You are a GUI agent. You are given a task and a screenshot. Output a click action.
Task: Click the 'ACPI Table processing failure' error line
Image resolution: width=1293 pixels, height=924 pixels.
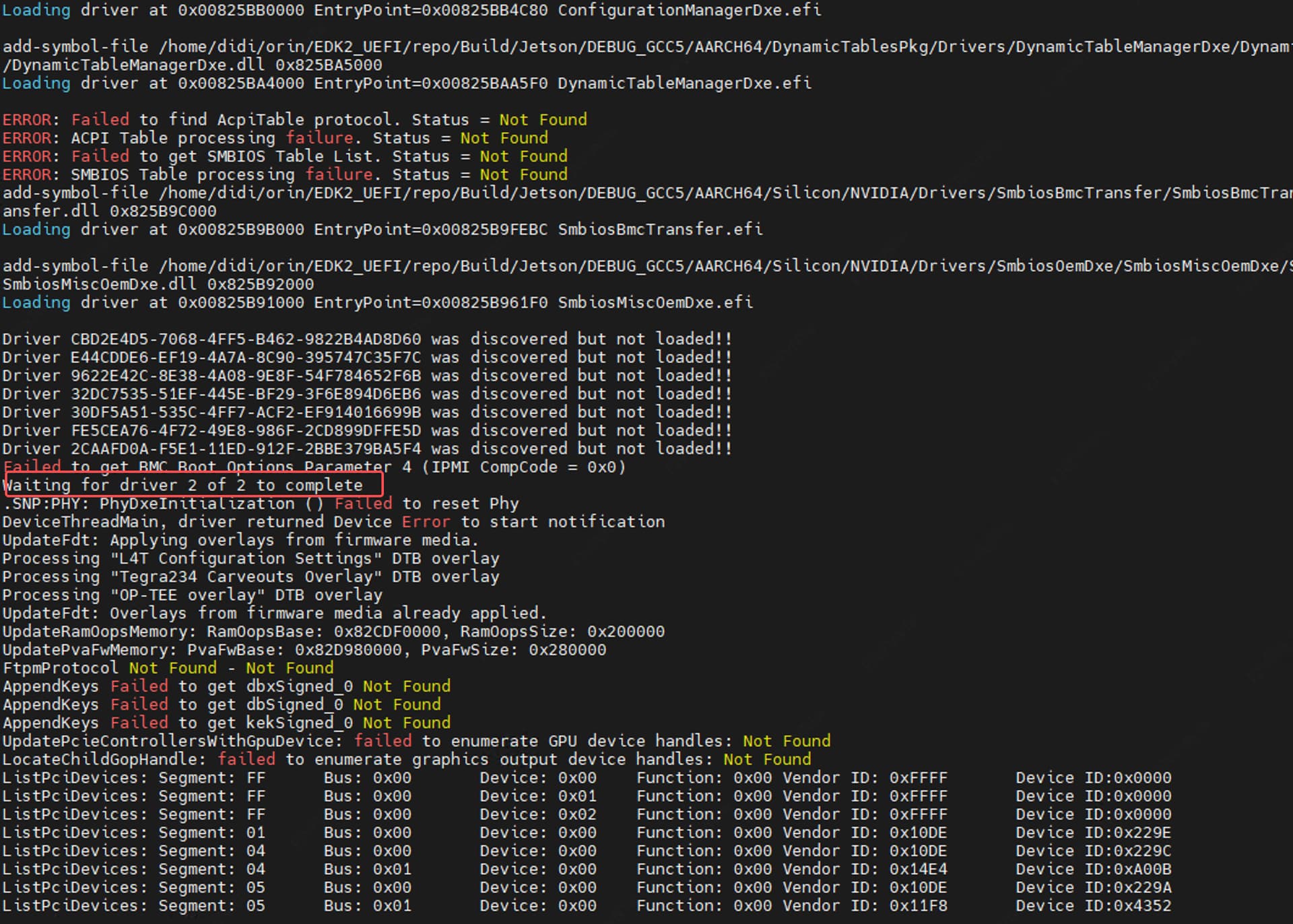click(275, 138)
